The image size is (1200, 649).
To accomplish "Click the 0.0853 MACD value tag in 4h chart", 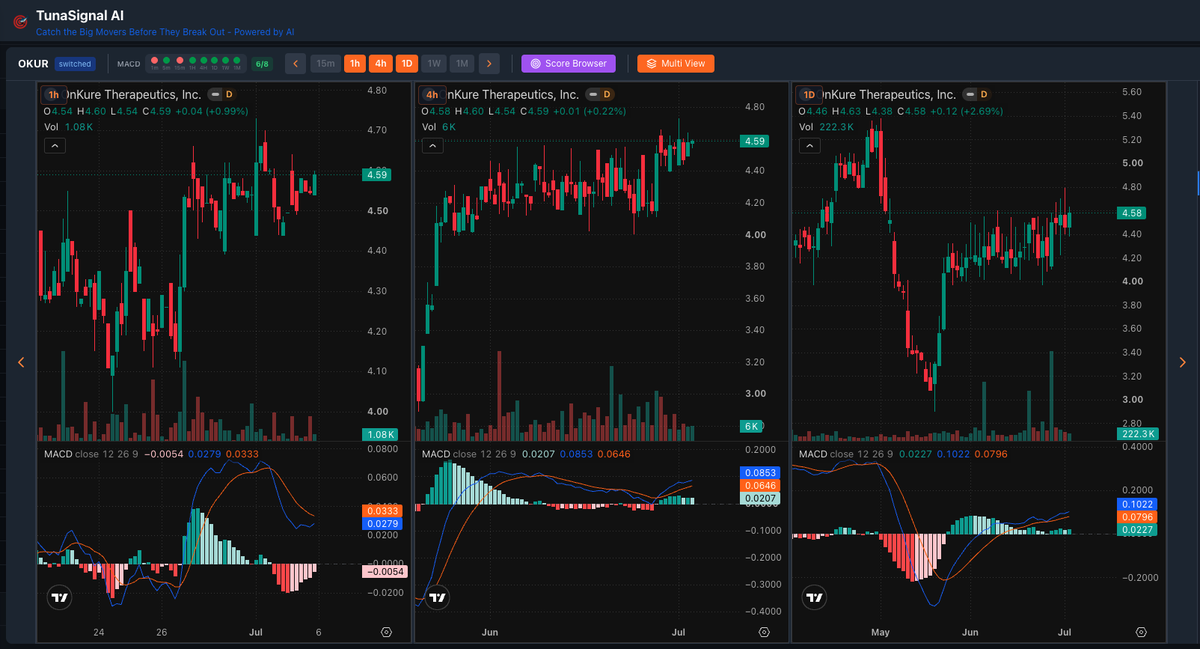I will pyautogui.click(x=758, y=472).
